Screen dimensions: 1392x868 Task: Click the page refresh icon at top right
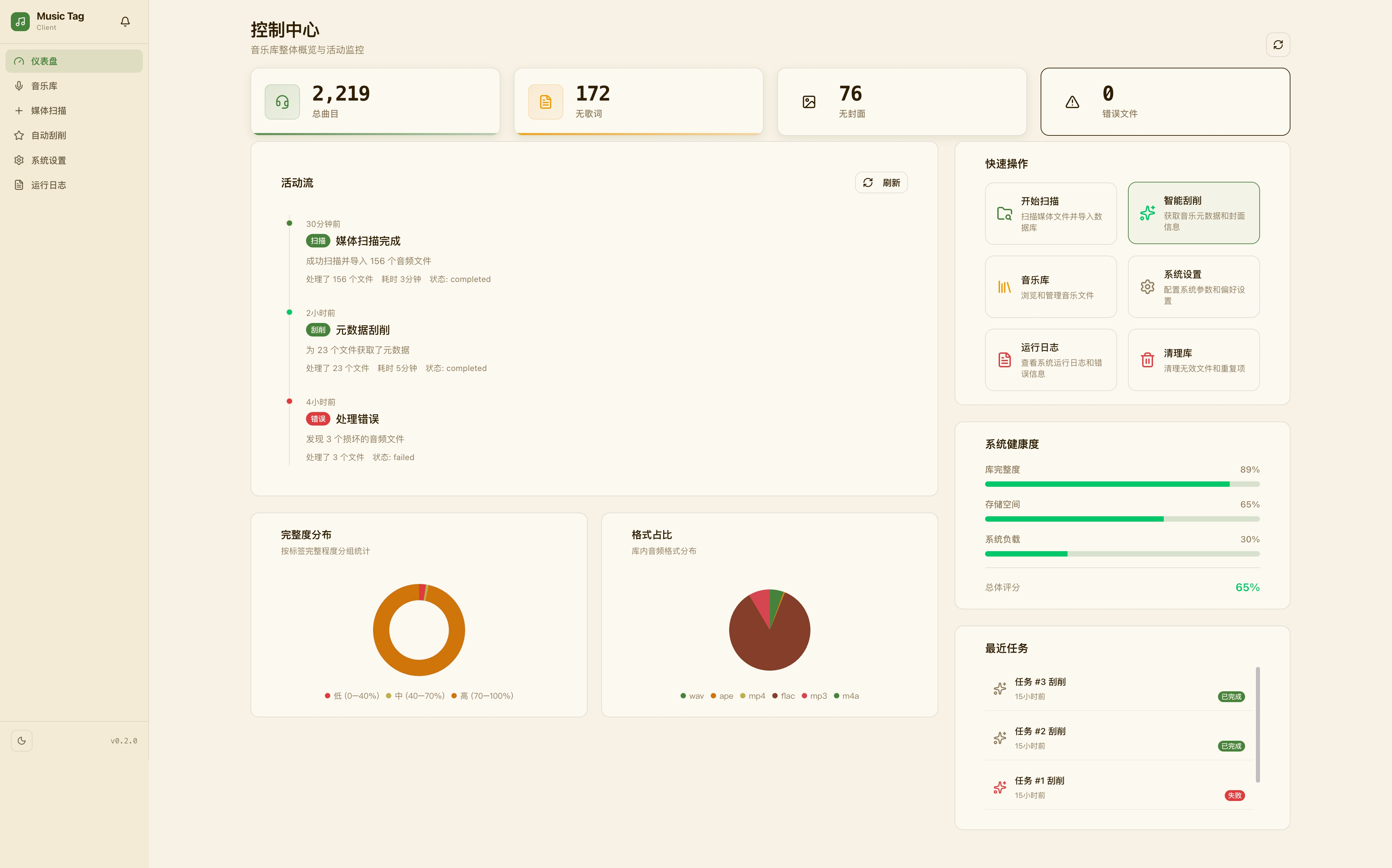(1278, 45)
